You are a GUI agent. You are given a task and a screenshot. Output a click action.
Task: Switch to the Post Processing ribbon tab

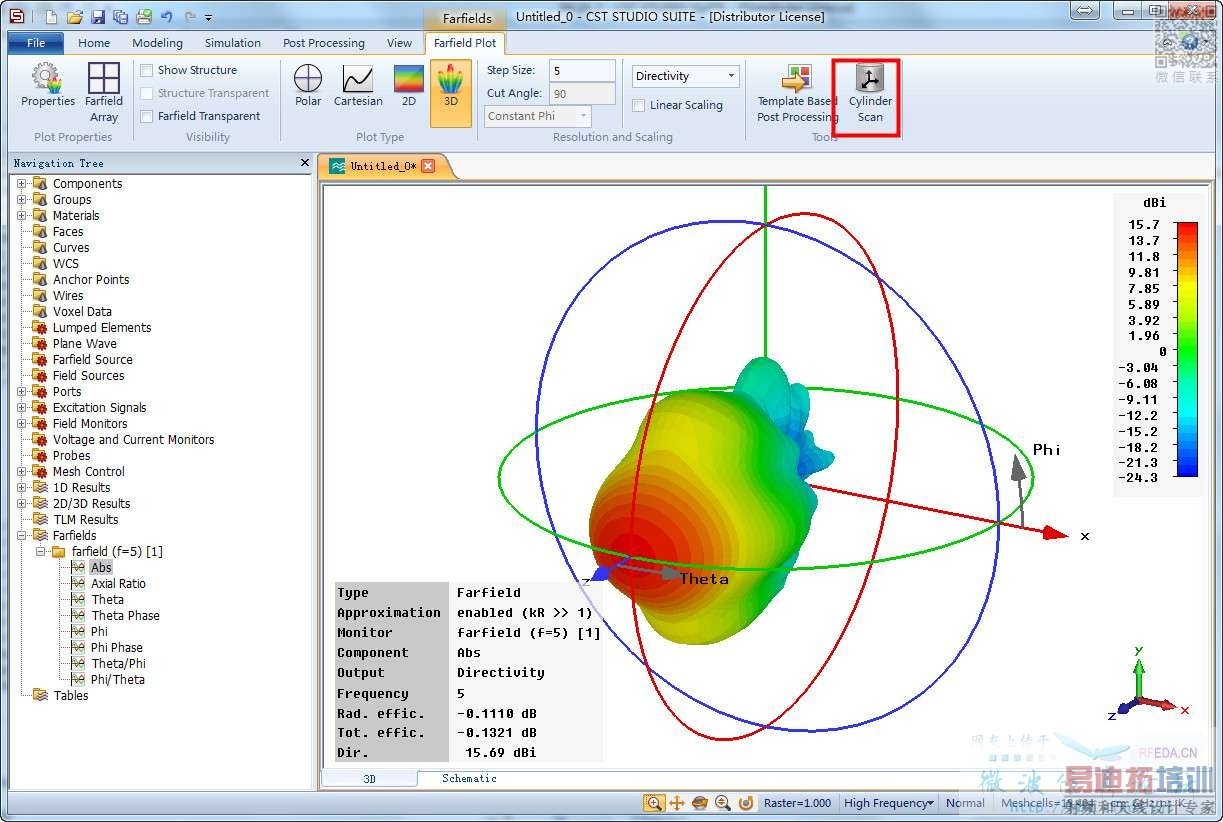[x=323, y=43]
